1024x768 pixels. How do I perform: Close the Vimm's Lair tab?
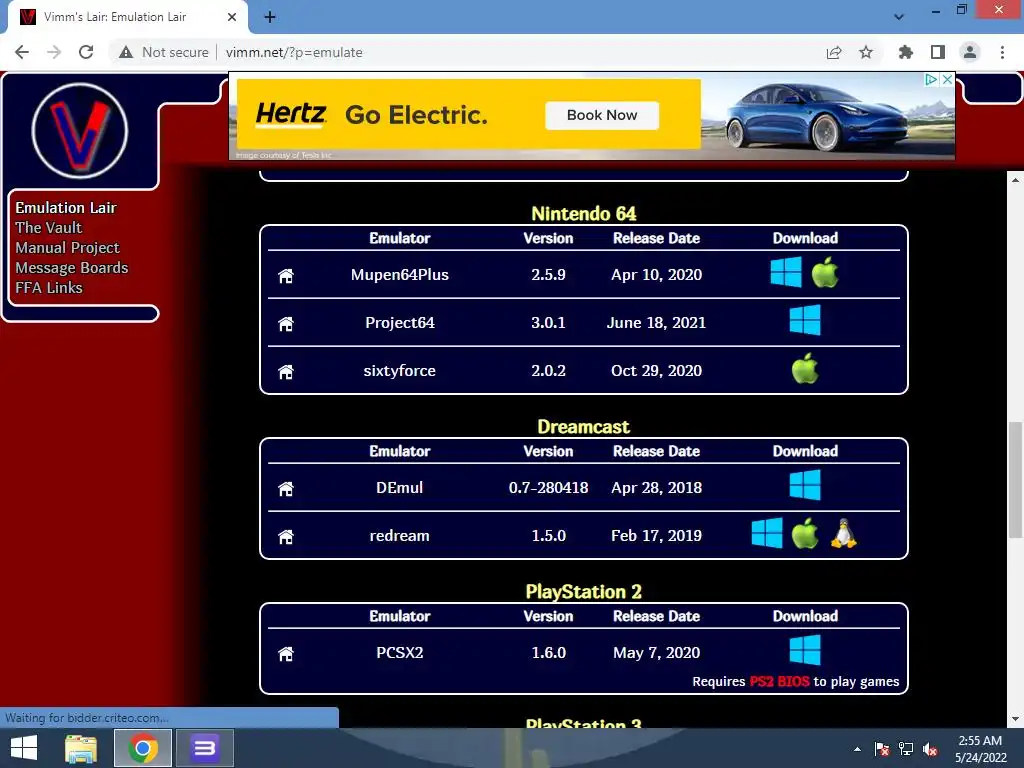(232, 17)
